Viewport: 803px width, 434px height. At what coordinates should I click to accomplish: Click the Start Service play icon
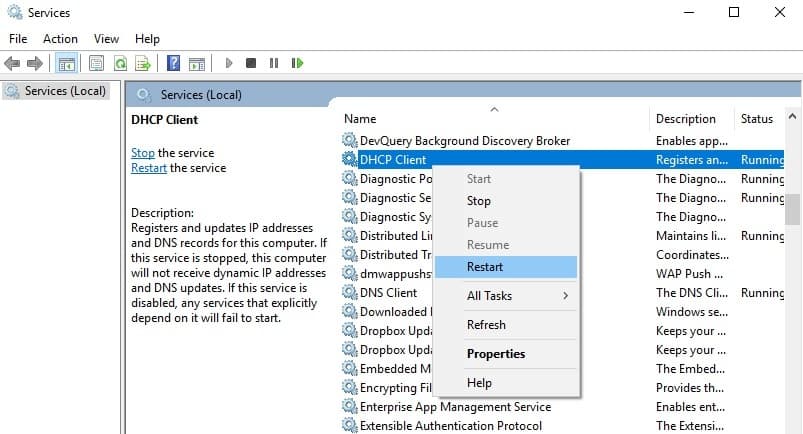[229, 63]
